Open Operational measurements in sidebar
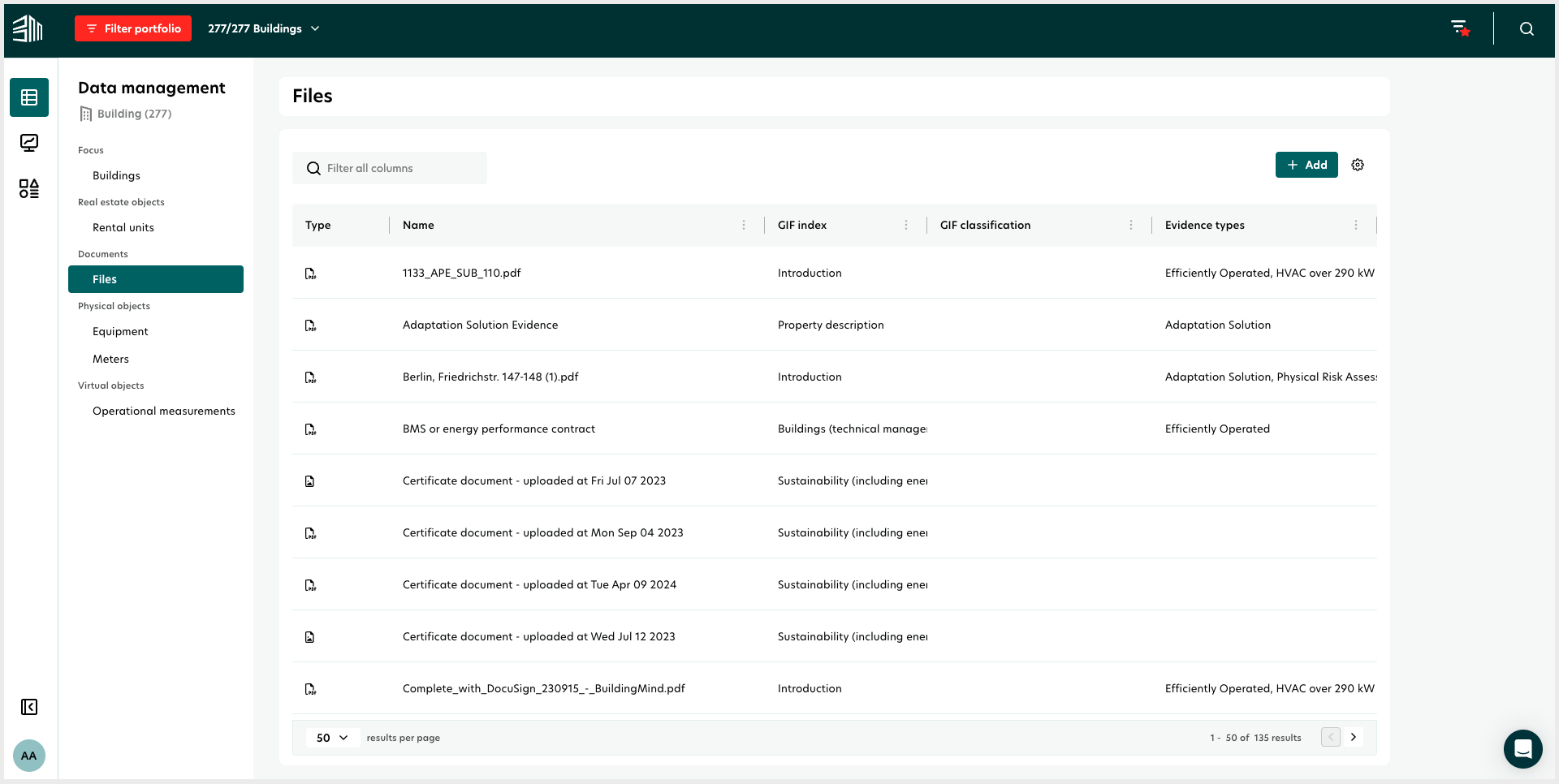Image resolution: width=1559 pixels, height=784 pixels. 164,411
